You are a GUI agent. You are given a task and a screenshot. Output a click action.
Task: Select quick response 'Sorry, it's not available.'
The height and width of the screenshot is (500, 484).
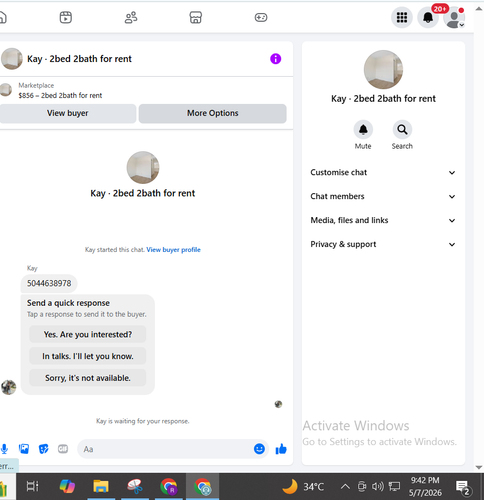[x=88, y=378]
